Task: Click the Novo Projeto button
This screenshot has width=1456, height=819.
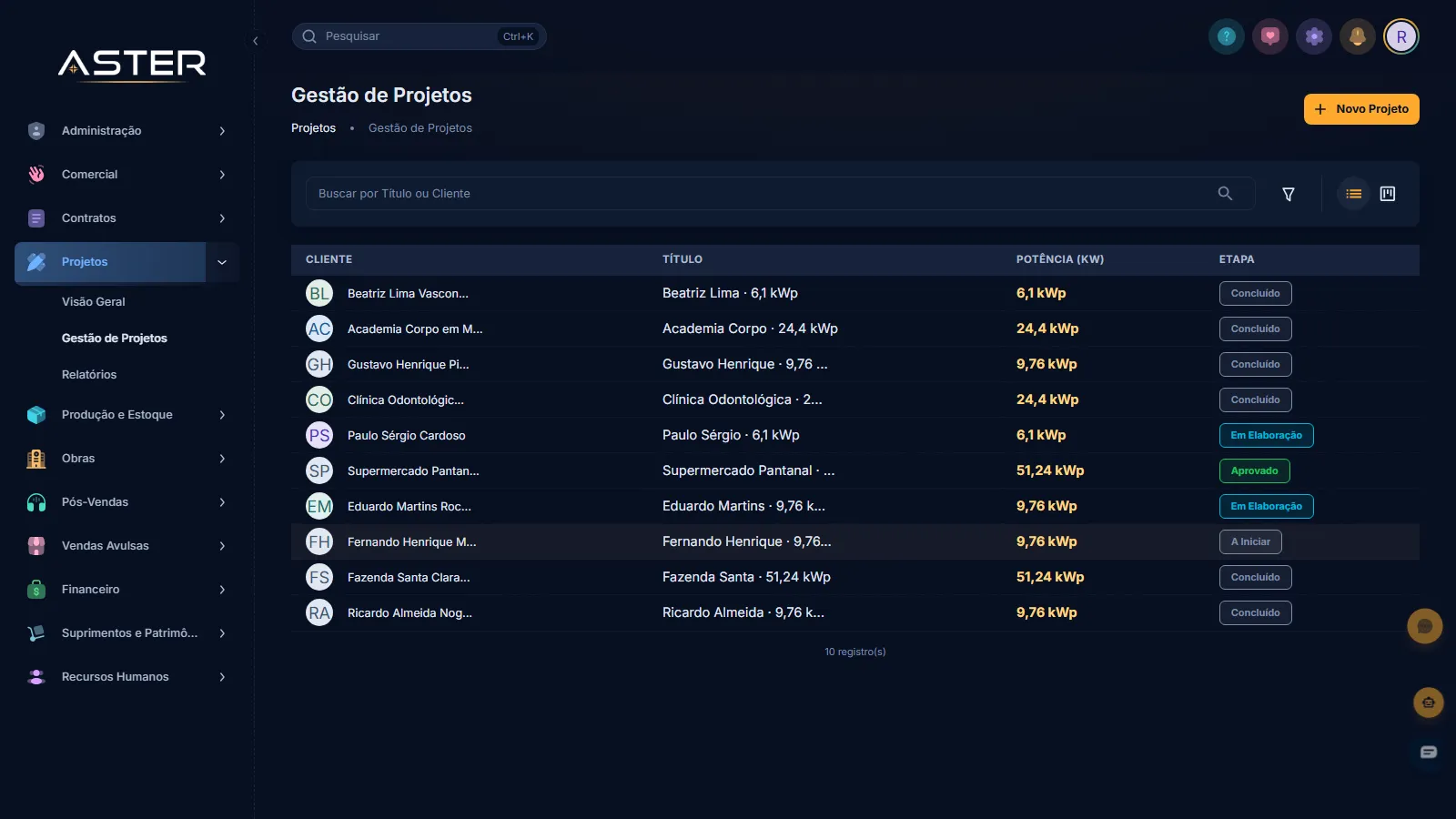Action: [x=1361, y=109]
